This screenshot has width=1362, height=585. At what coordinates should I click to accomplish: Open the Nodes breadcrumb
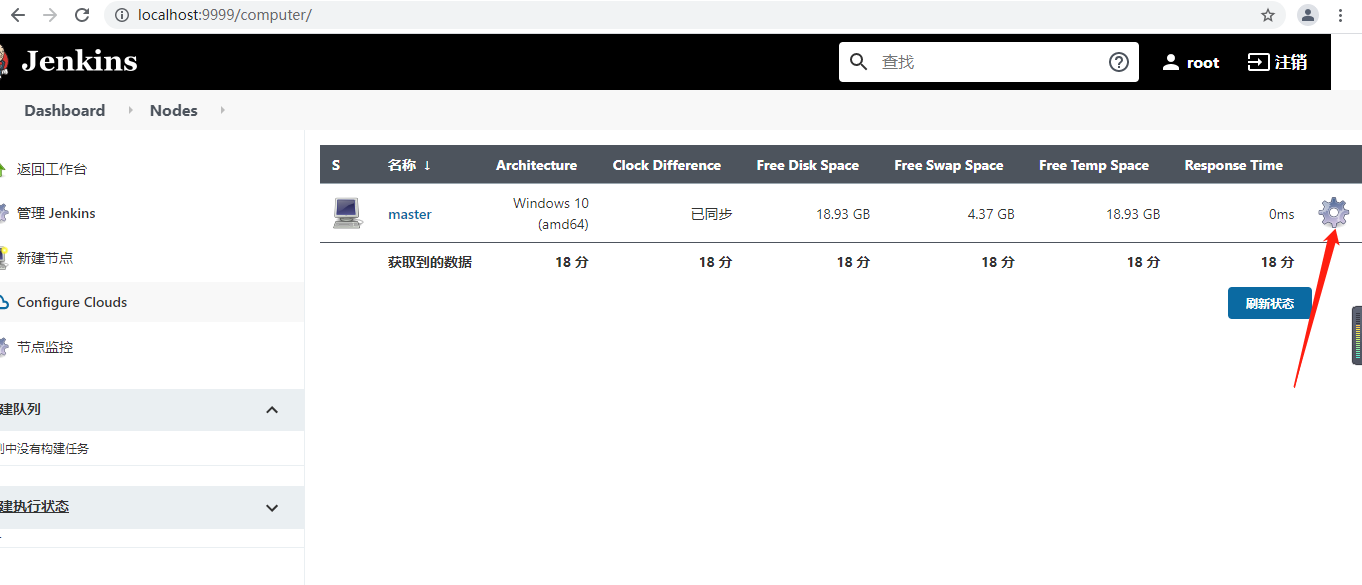(174, 110)
